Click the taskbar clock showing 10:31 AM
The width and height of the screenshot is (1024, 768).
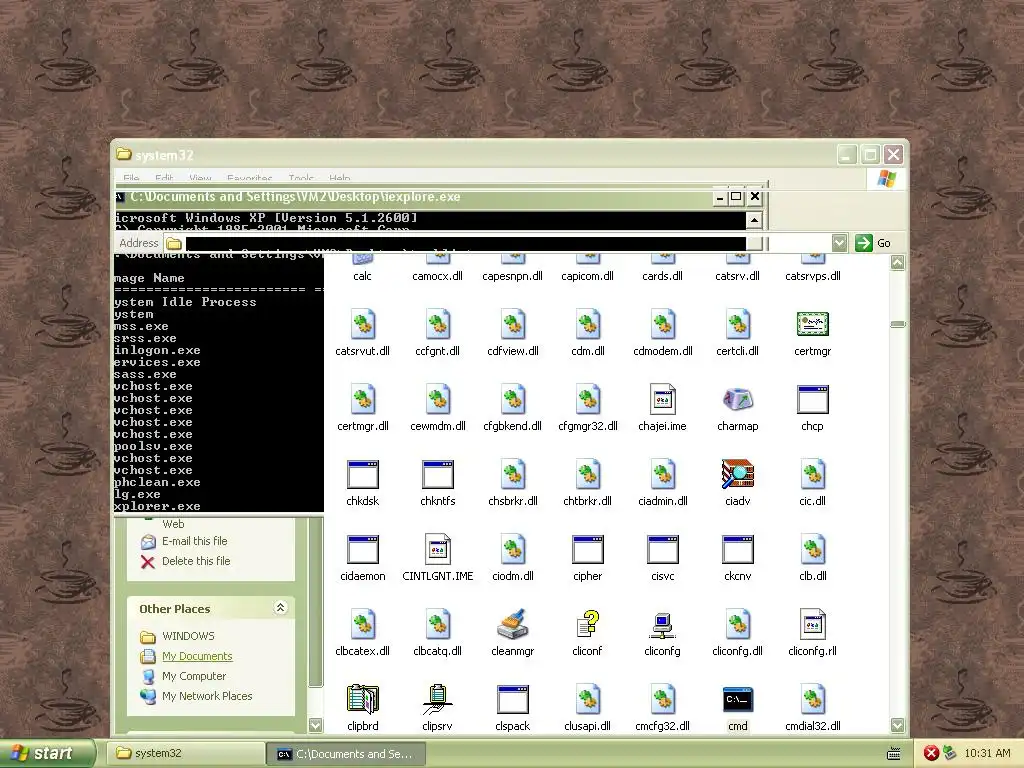coord(987,753)
